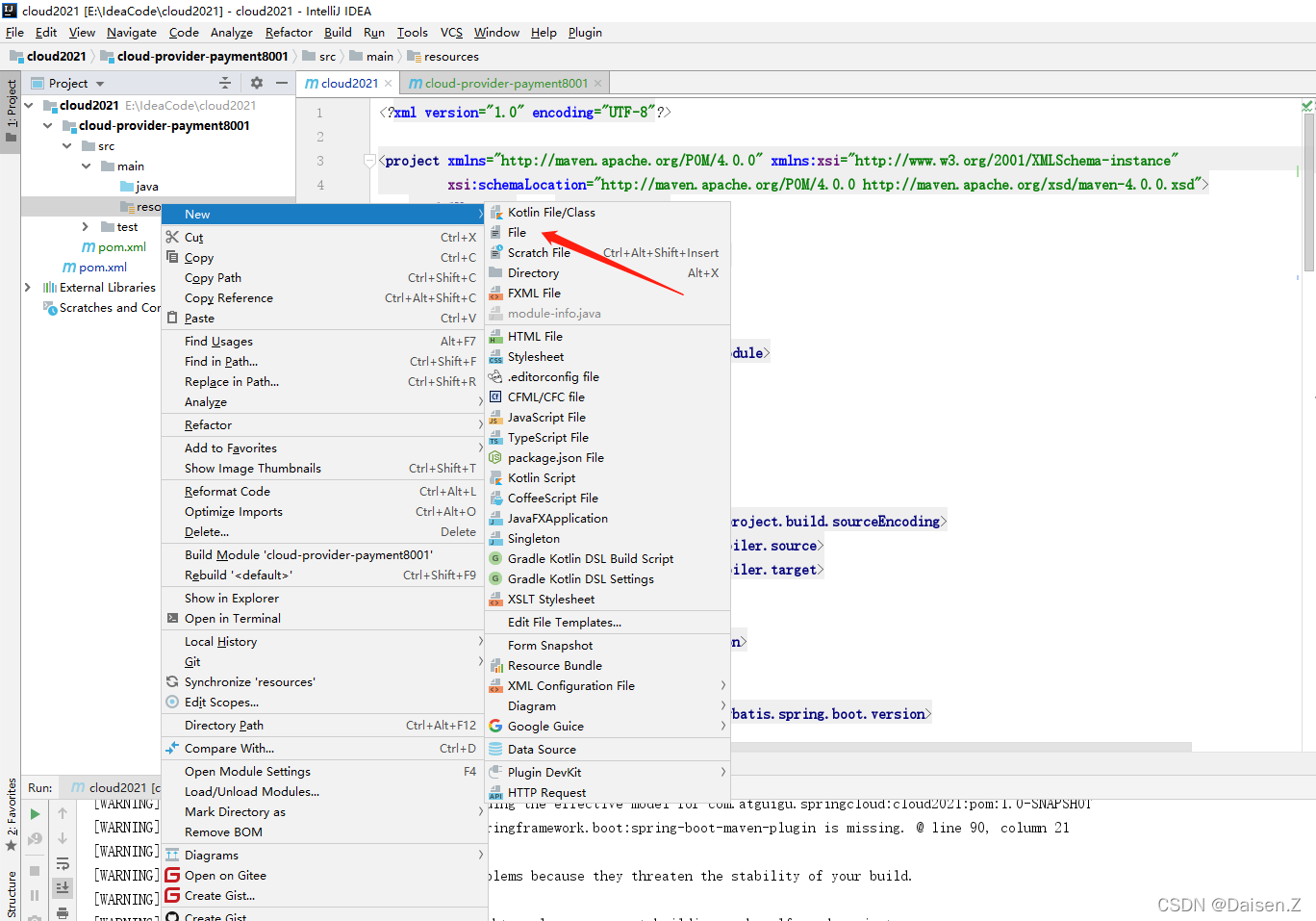Expand the Plugin DevKit submenu arrow
Screen dimensions: 1316x921
coord(723,773)
